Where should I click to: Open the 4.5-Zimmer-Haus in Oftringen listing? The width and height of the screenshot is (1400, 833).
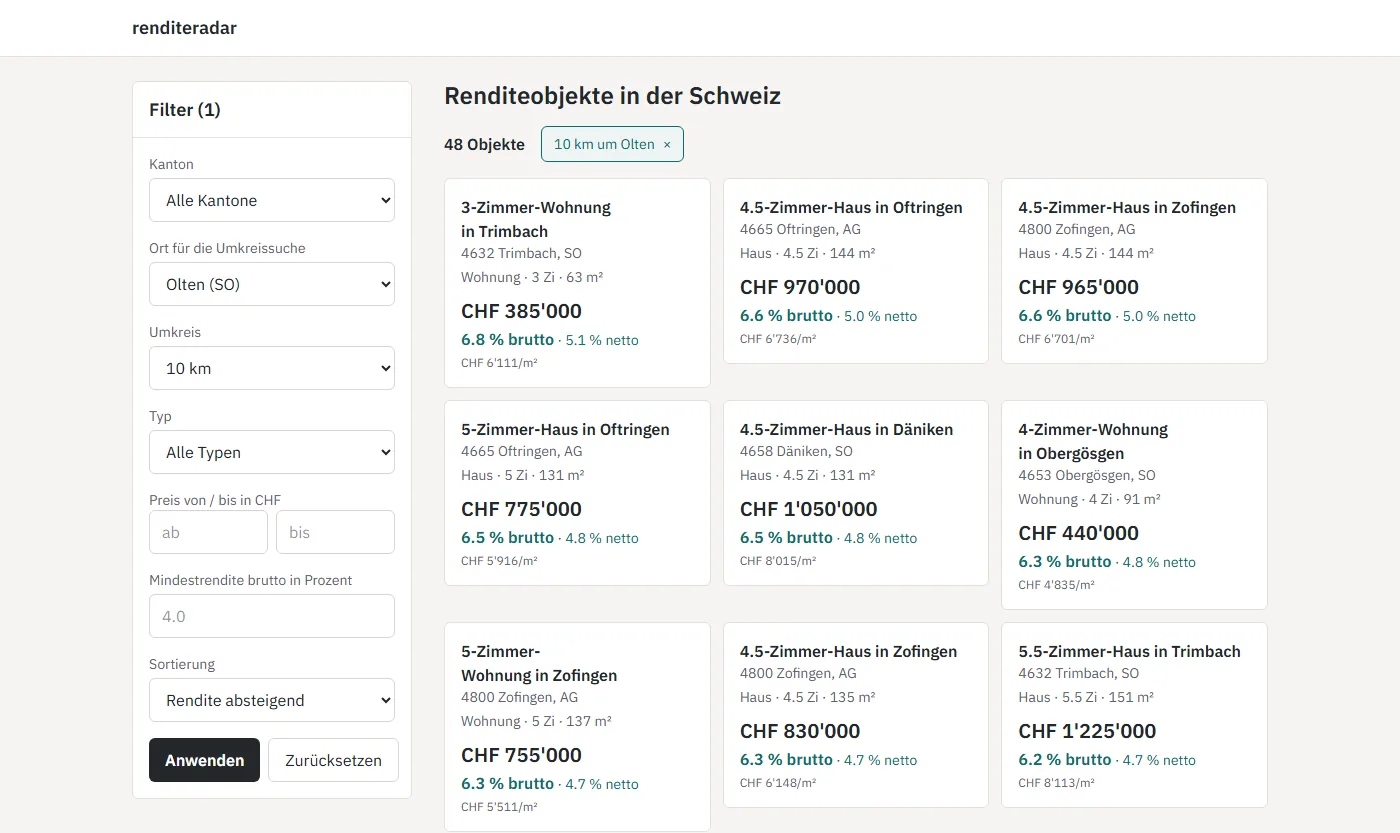coord(856,271)
